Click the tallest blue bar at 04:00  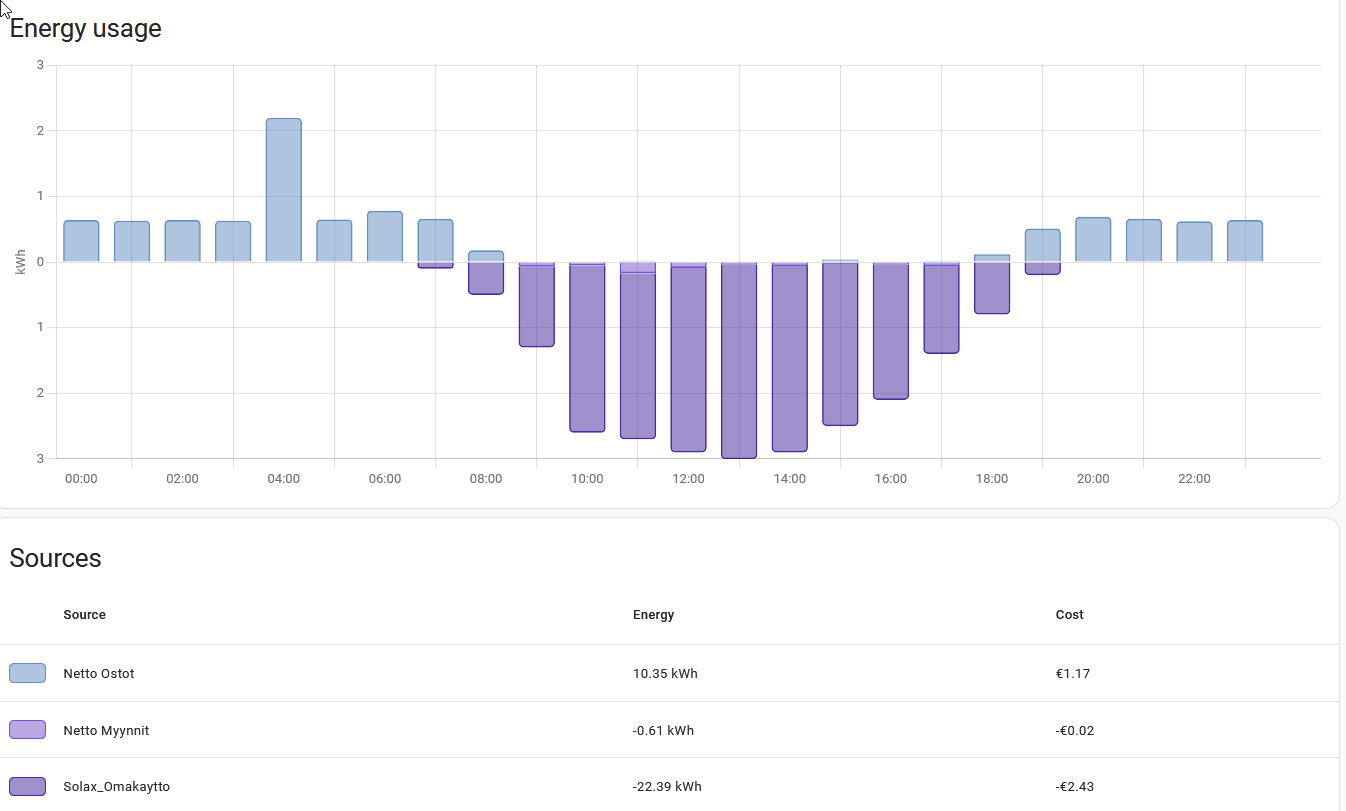(x=283, y=190)
